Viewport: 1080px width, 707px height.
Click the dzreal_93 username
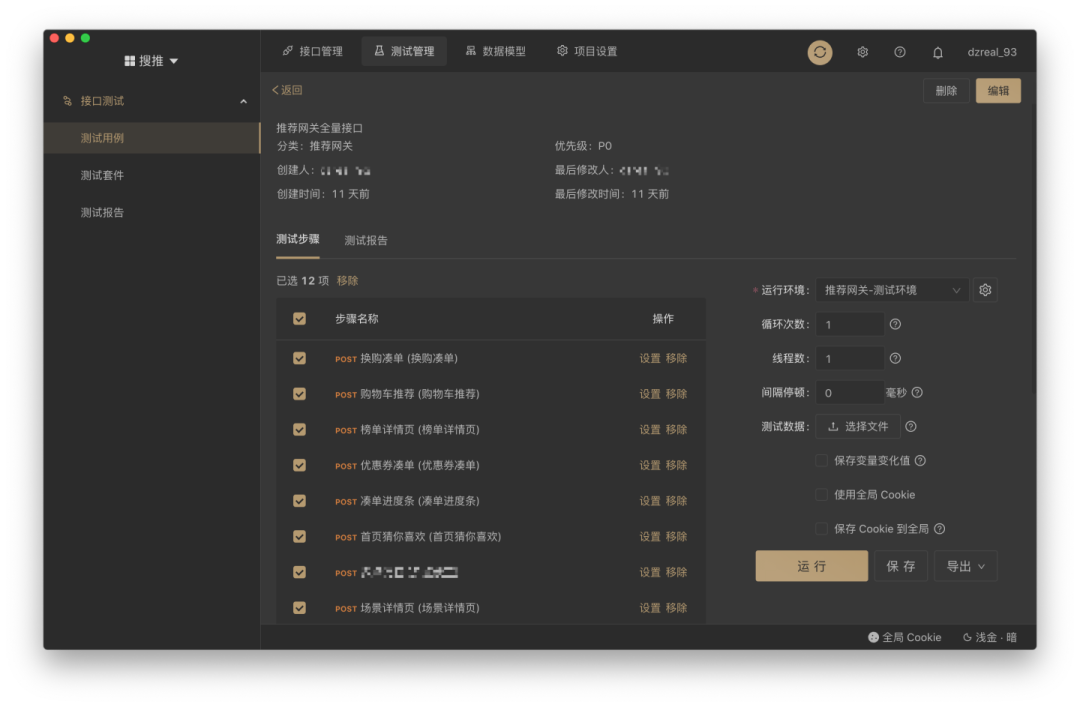(x=992, y=52)
